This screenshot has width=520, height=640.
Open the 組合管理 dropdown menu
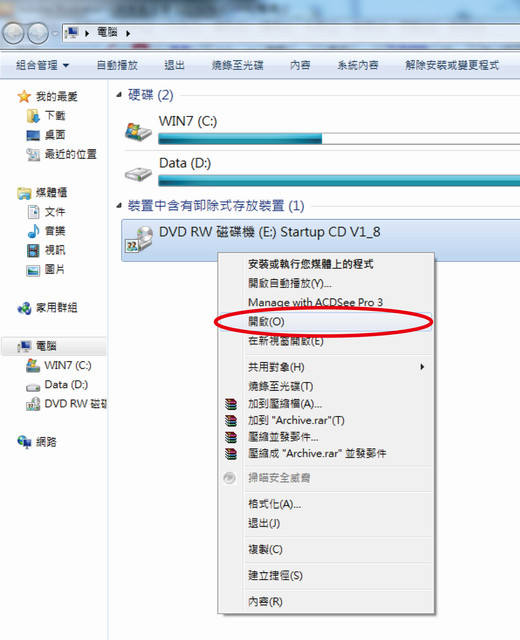43,65
